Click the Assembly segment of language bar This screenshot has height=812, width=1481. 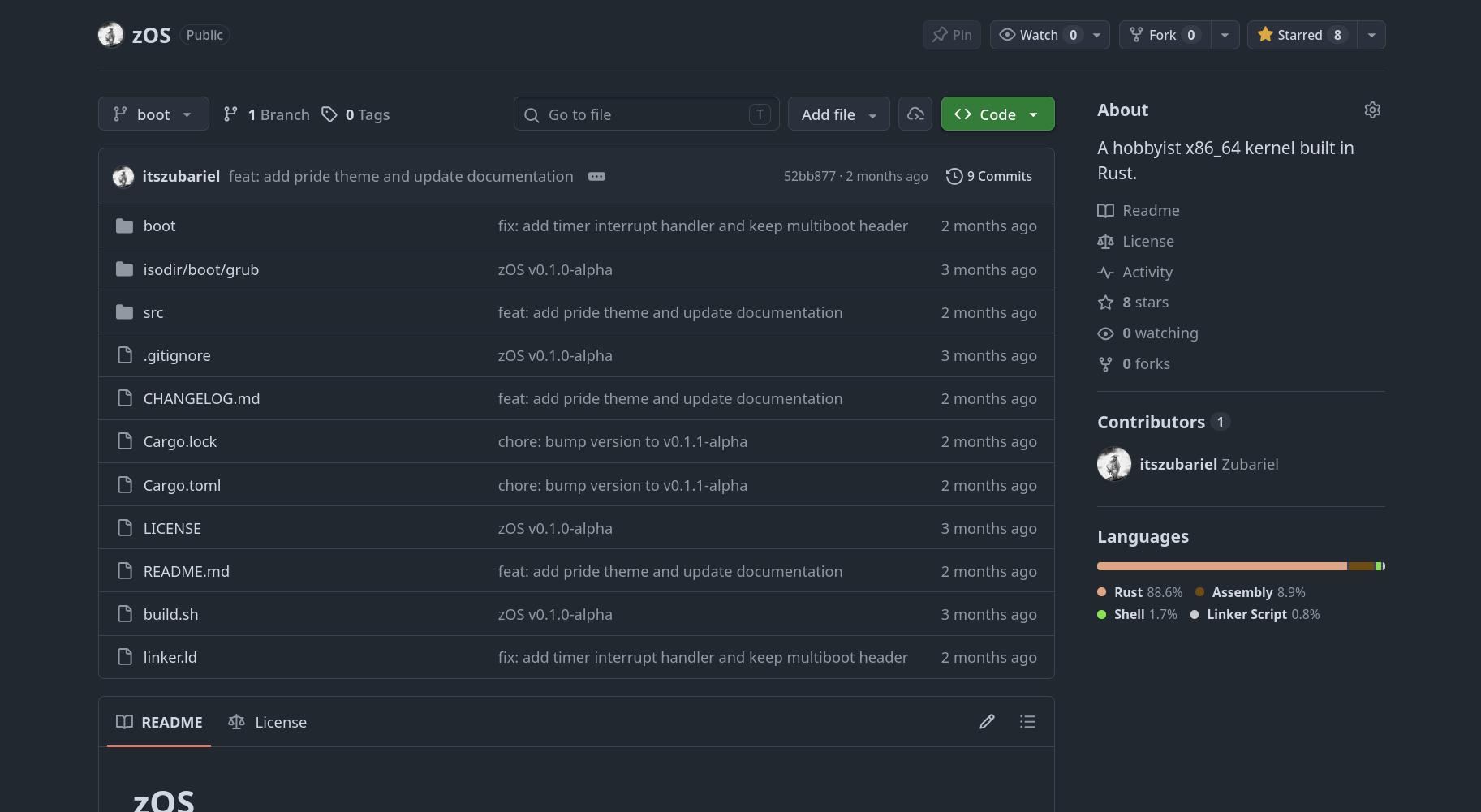(1361, 566)
